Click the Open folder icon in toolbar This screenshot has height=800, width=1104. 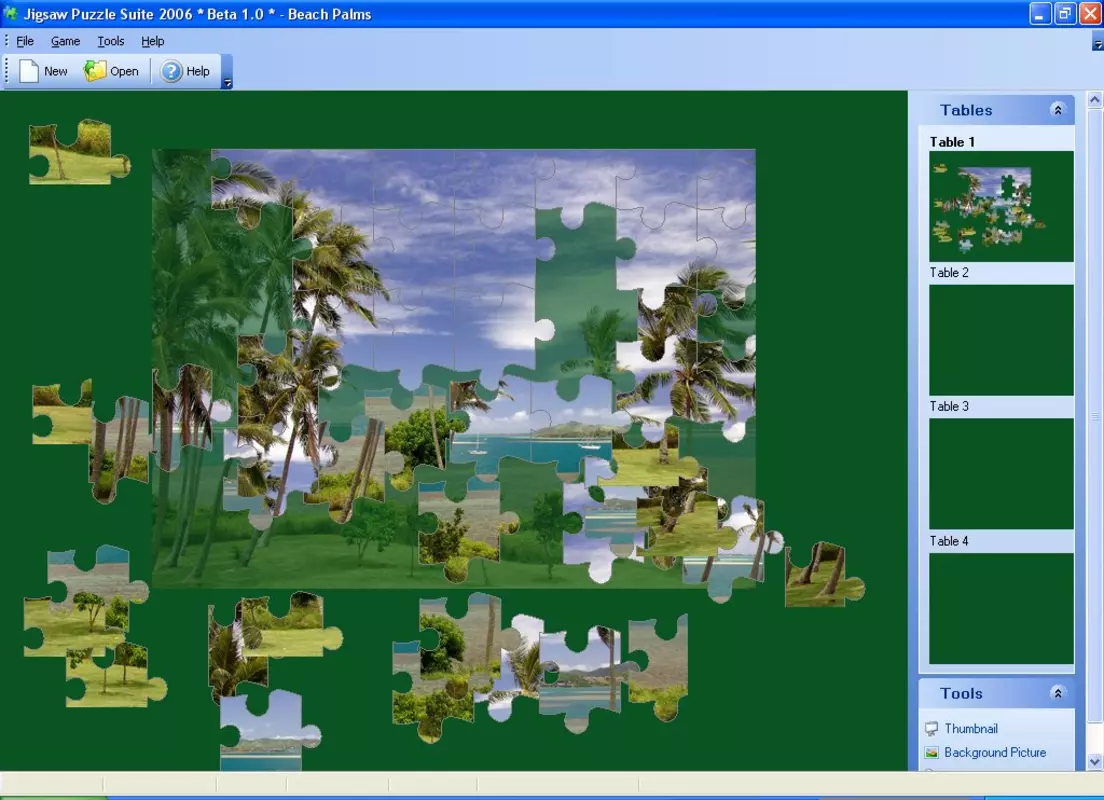[94, 70]
